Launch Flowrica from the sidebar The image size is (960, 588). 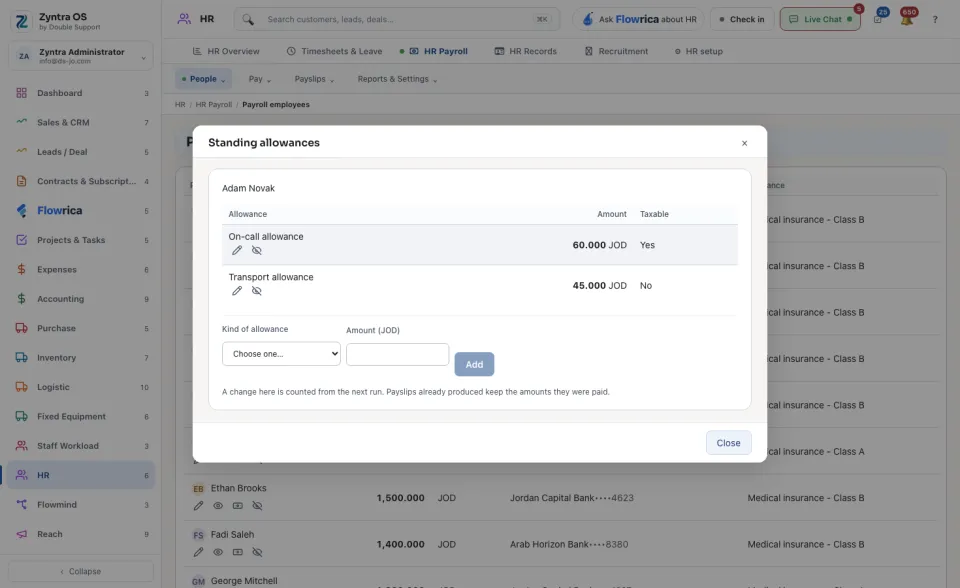pyautogui.click(x=81, y=211)
